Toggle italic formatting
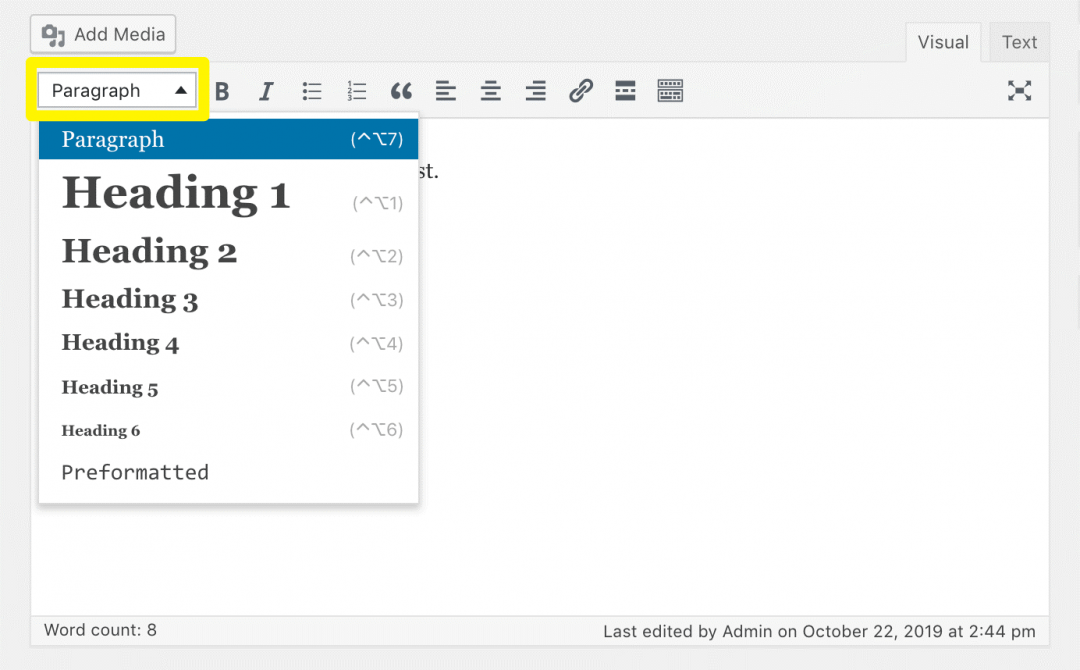1080x670 pixels. click(x=266, y=90)
